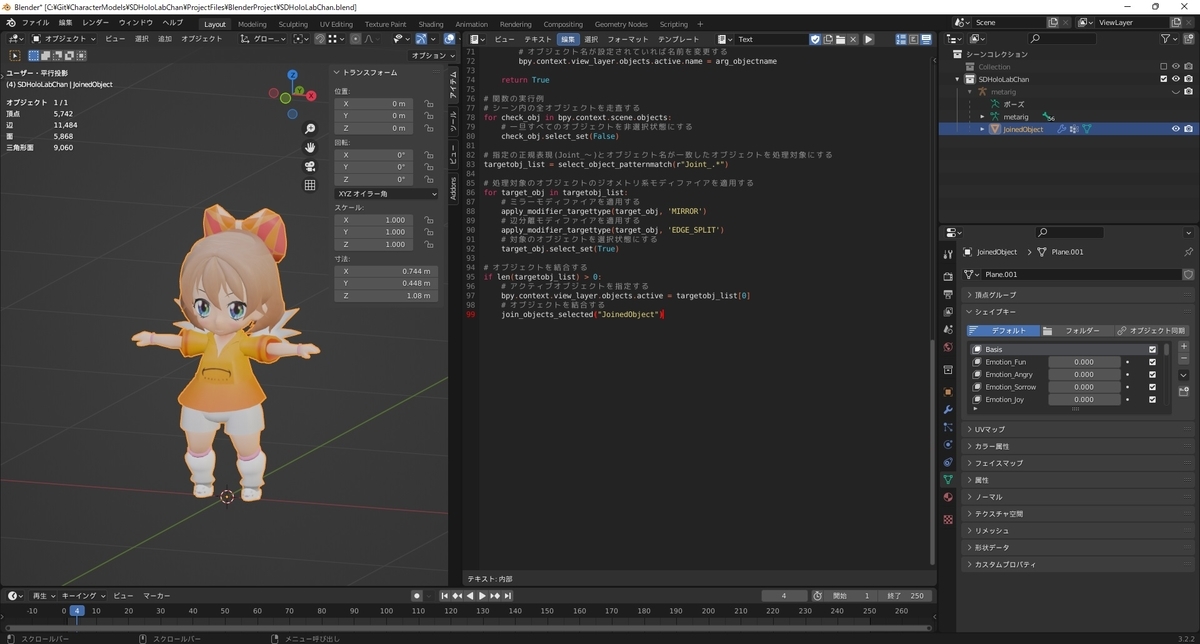Screen dimensions: 1200x644
Task: Select the tweak select tool icon
Action: tap(14, 56)
